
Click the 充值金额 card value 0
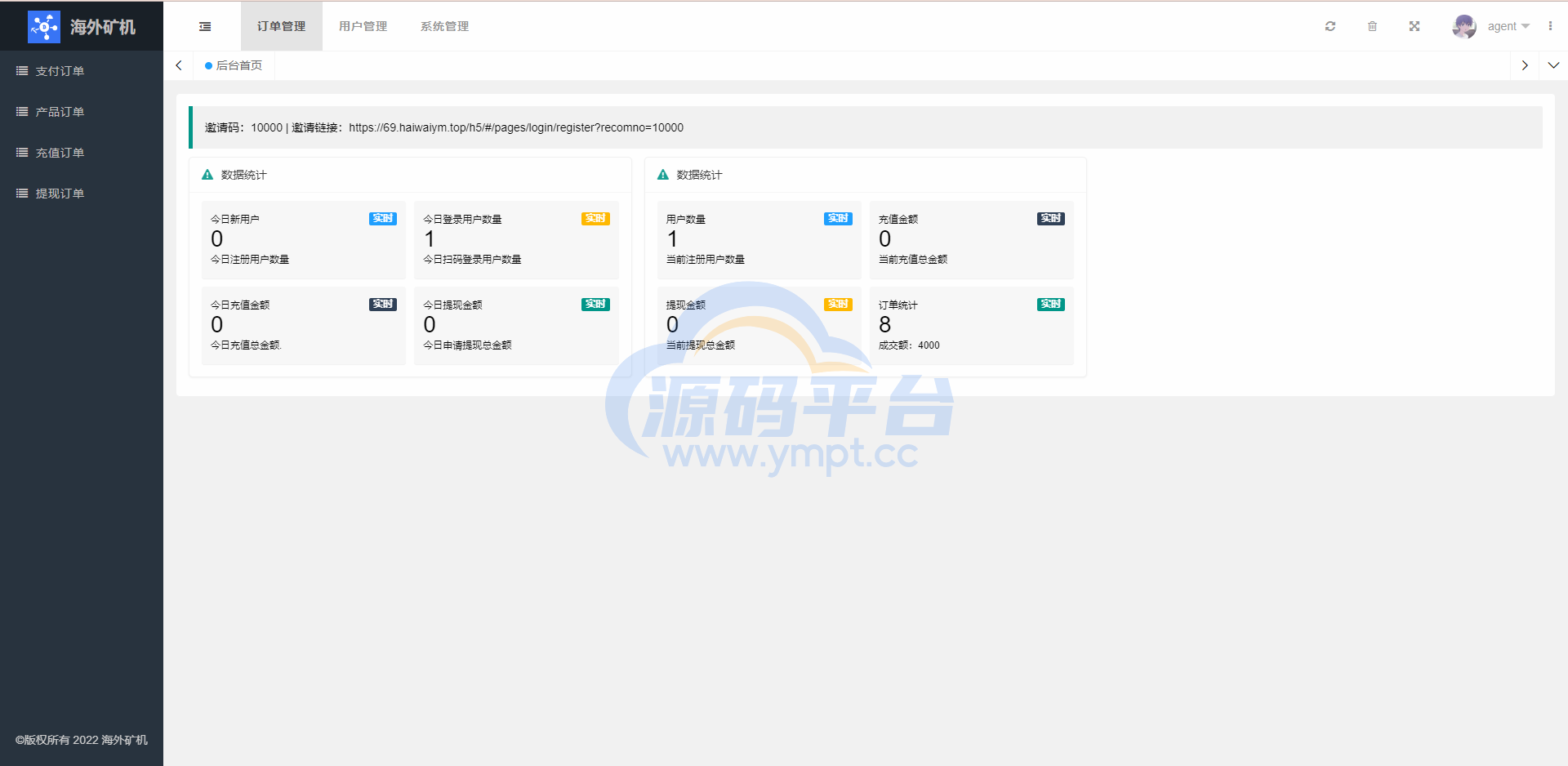(885, 239)
